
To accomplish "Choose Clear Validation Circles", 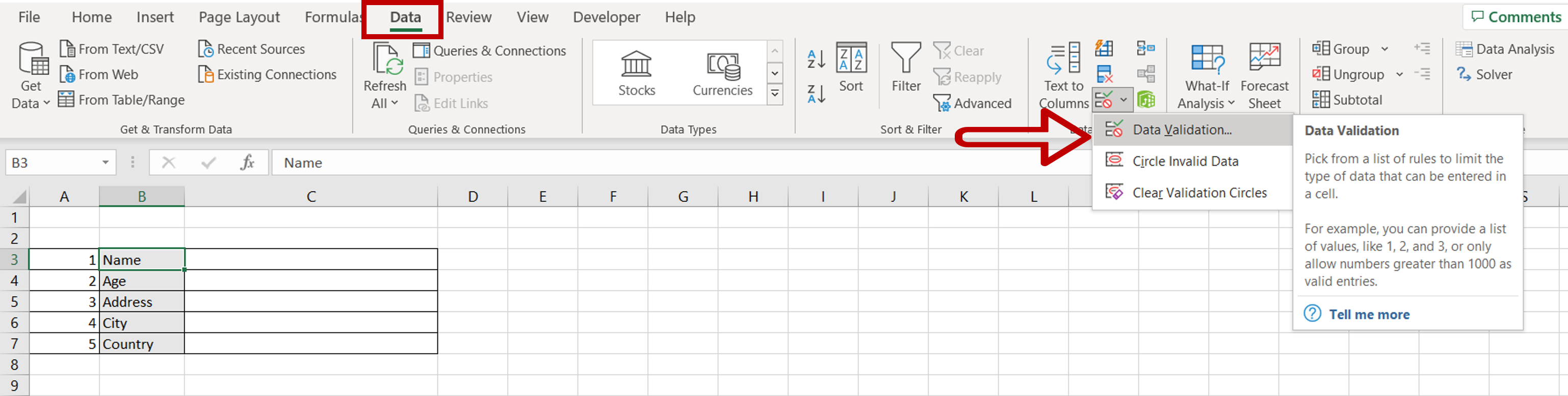I will pyautogui.click(x=1193, y=193).
